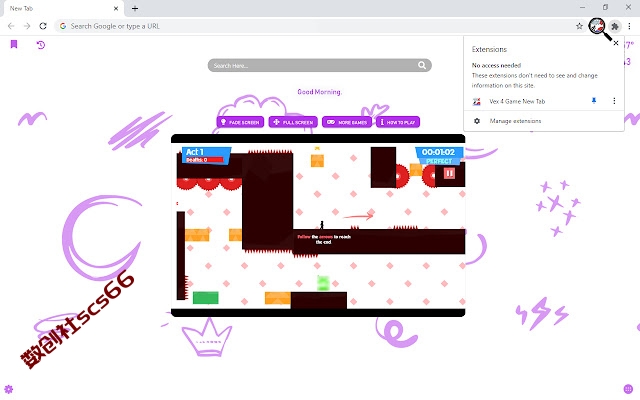Go back to the previous page
The image size is (640, 400).
coord(11,26)
